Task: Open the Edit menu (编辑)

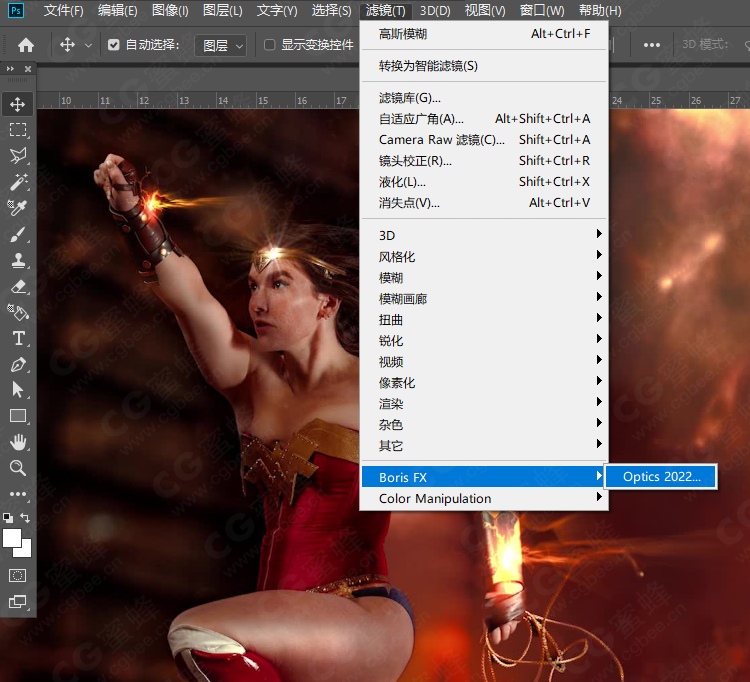Action: (x=117, y=10)
